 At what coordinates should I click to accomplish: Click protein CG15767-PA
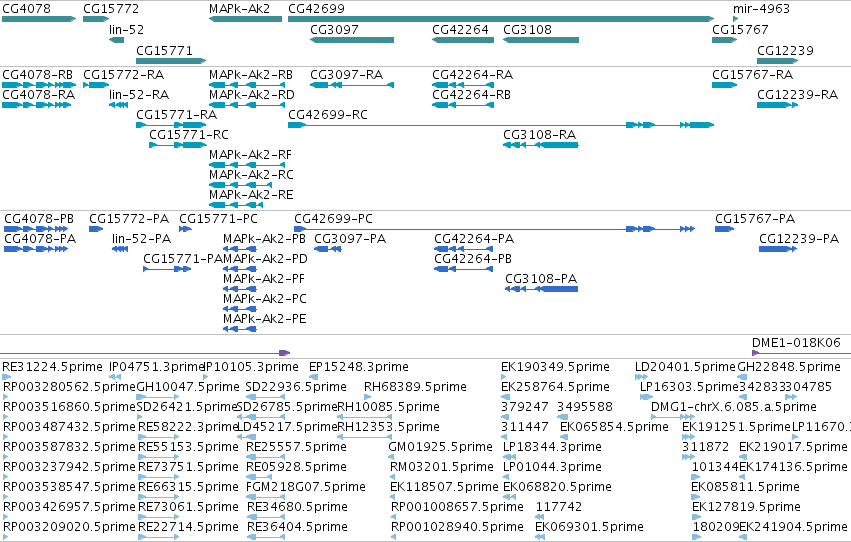click(755, 219)
